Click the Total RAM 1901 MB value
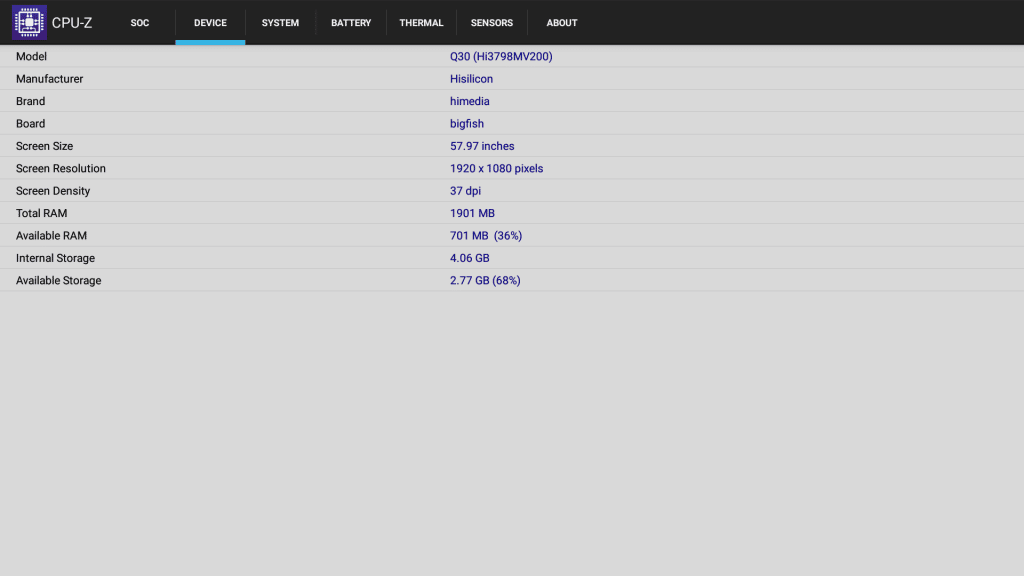 [472, 213]
